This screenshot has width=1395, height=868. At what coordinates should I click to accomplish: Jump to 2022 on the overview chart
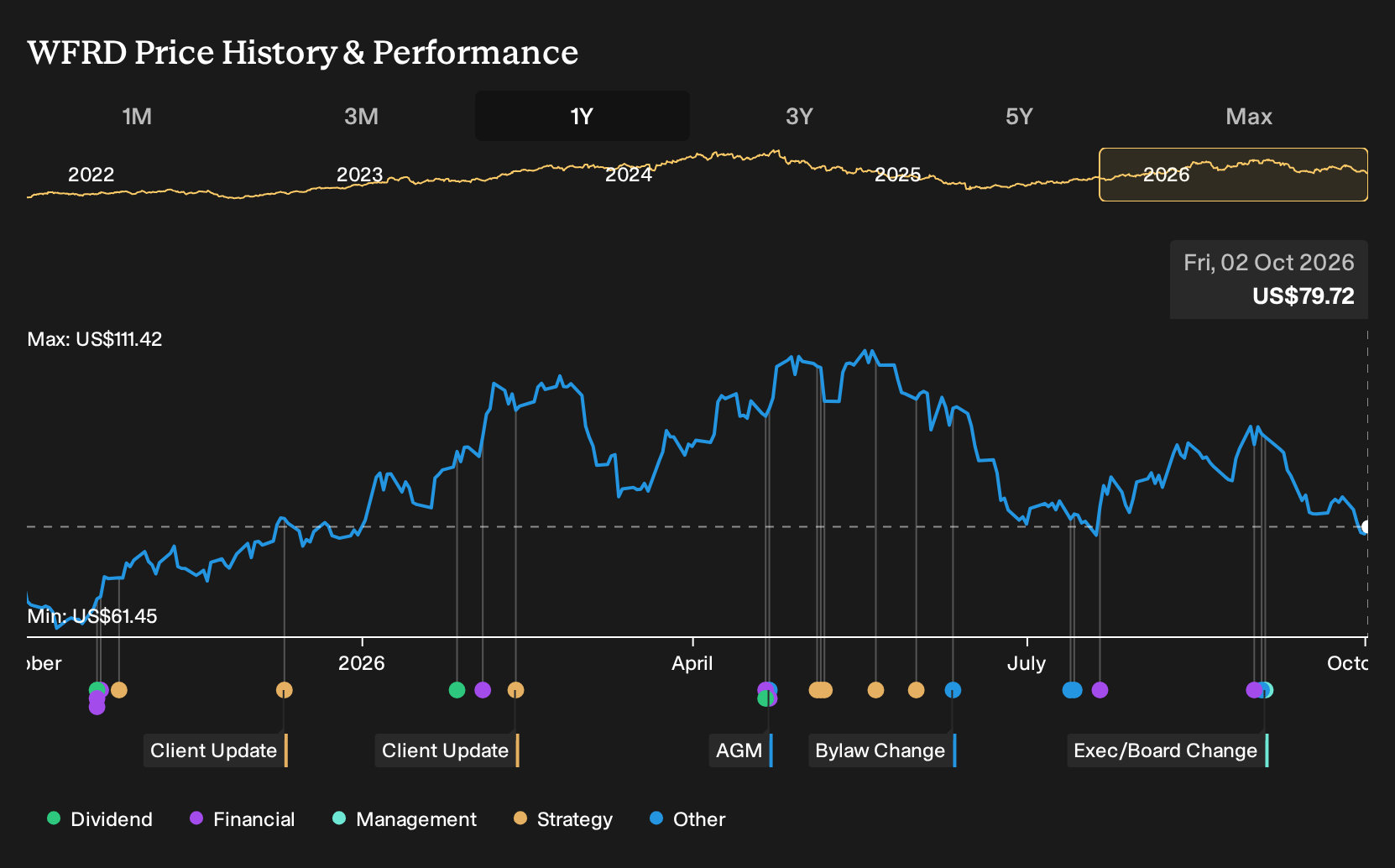(91, 175)
